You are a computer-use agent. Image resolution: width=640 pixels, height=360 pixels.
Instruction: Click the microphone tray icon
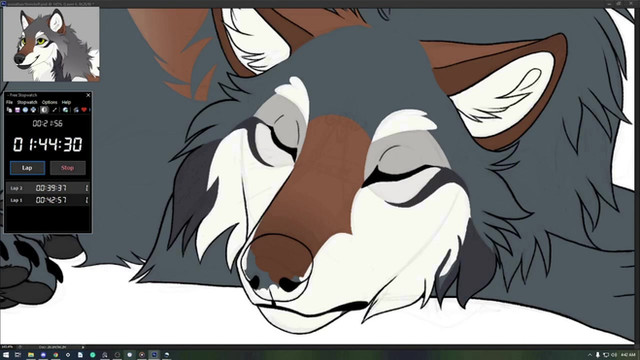[598, 355]
